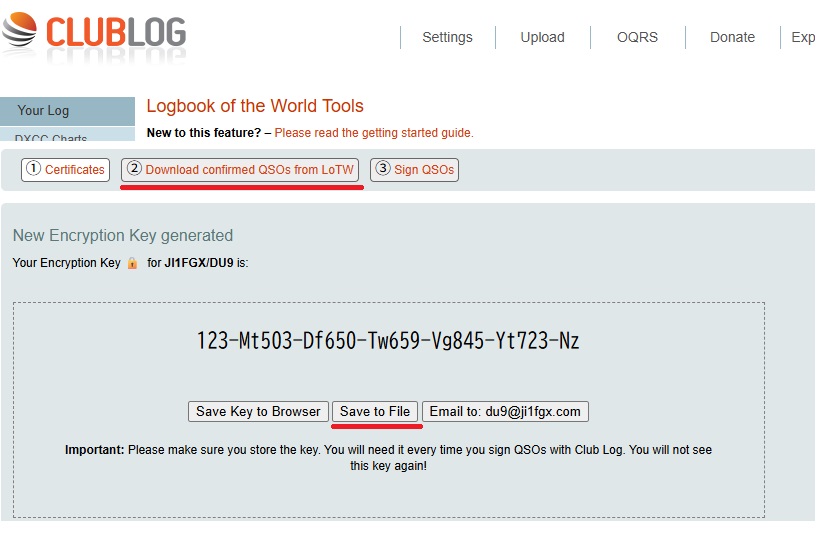Screen dimensions: 820x537
Task: Click the padlock icon beside Encryption Key
Action: click(x=132, y=263)
